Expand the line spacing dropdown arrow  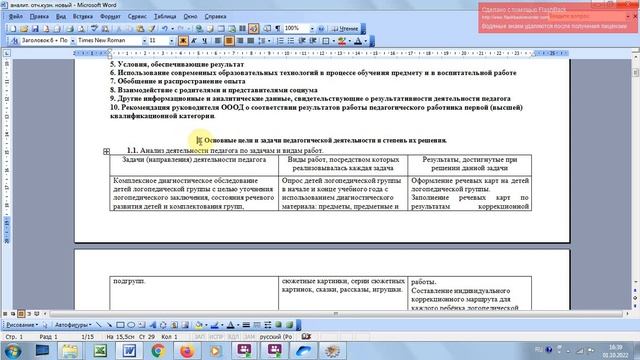tap(269, 40)
